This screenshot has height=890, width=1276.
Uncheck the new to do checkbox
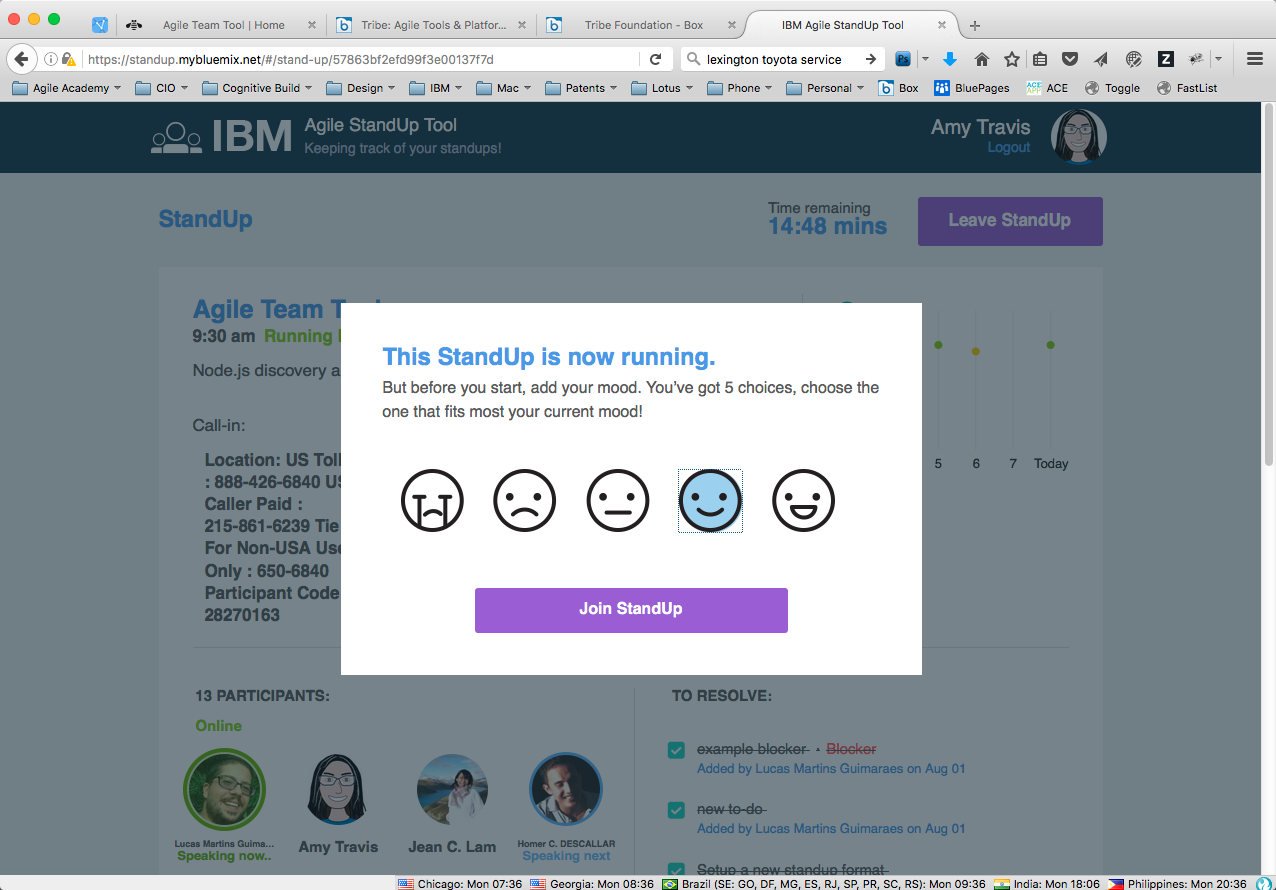click(676, 810)
